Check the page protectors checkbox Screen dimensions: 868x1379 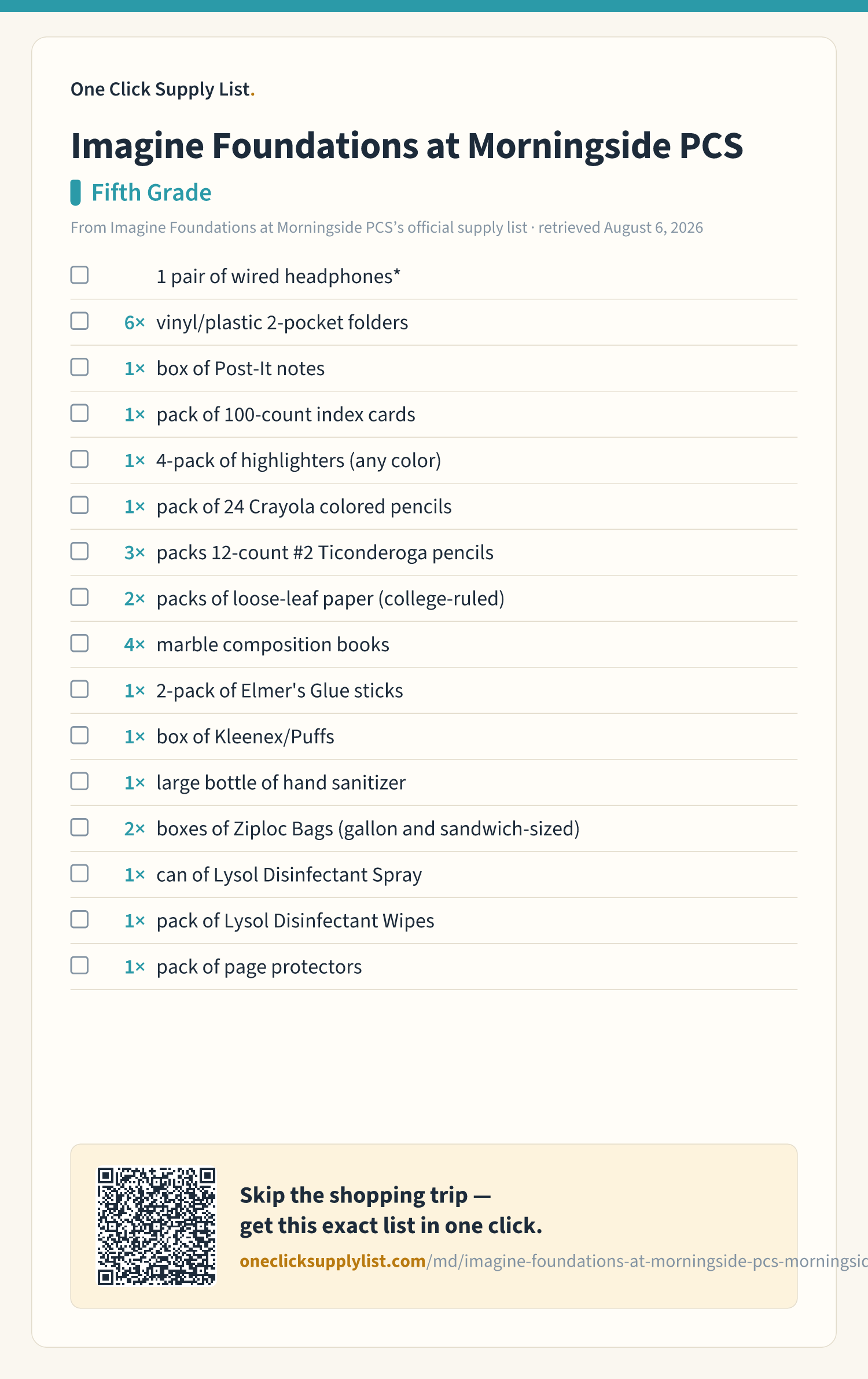point(79,965)
